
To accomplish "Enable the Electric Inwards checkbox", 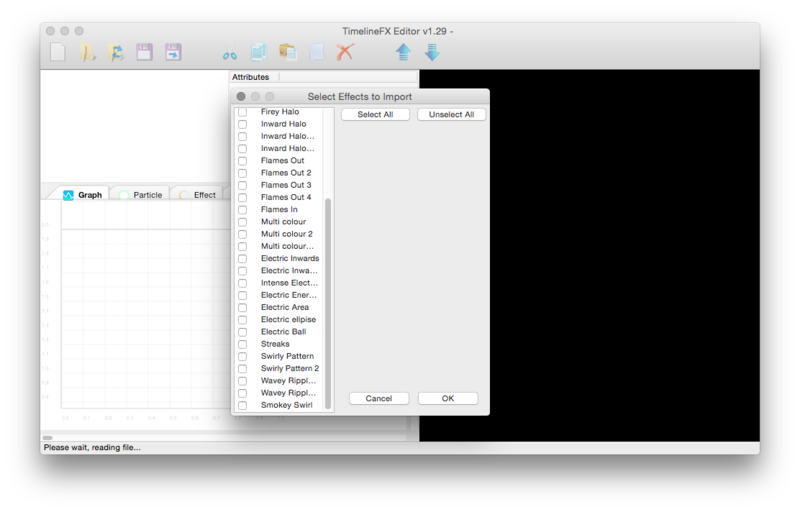I will (x=242, y=259).
